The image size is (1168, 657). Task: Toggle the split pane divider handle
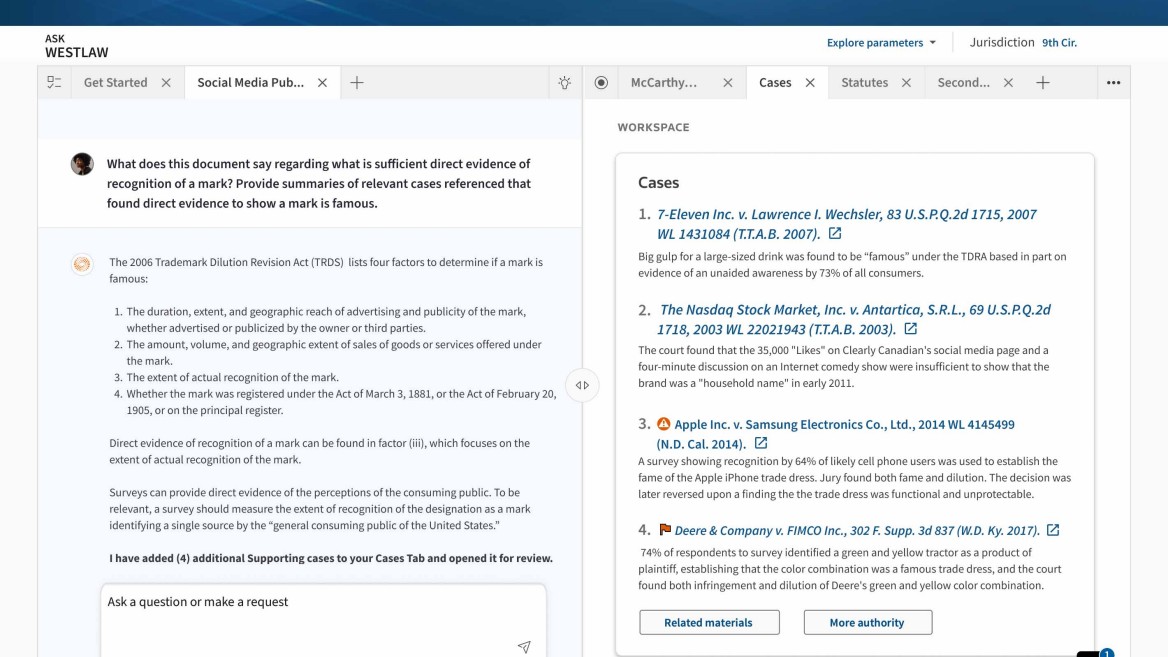582,385
